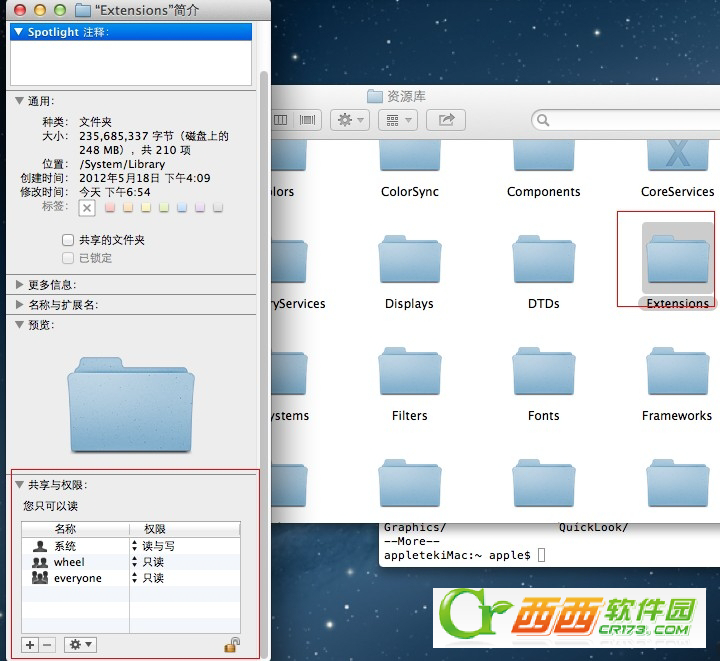Click the /System/Library location text

[122, 164]
